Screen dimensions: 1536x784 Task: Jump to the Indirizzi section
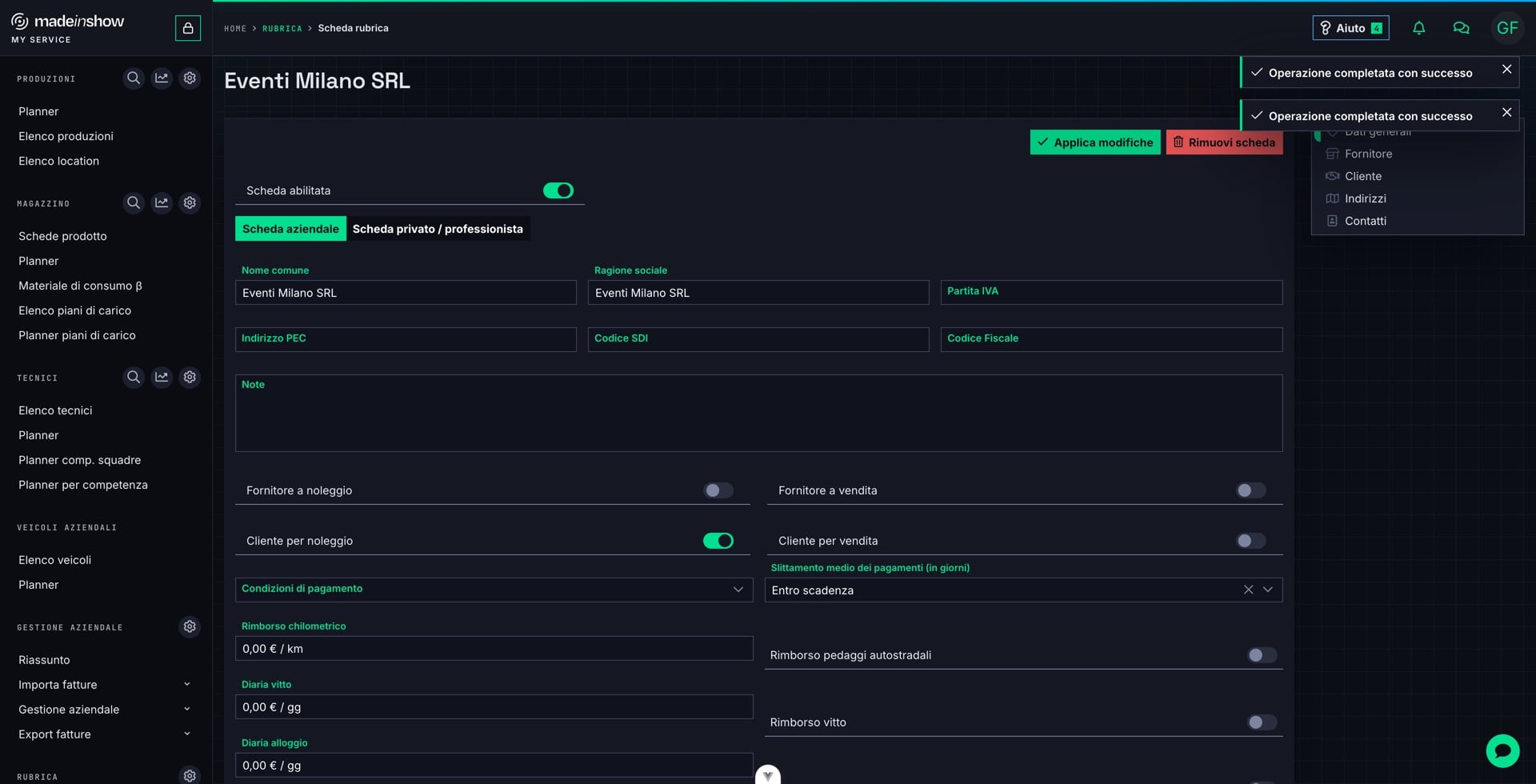(x=1365, y=198)
